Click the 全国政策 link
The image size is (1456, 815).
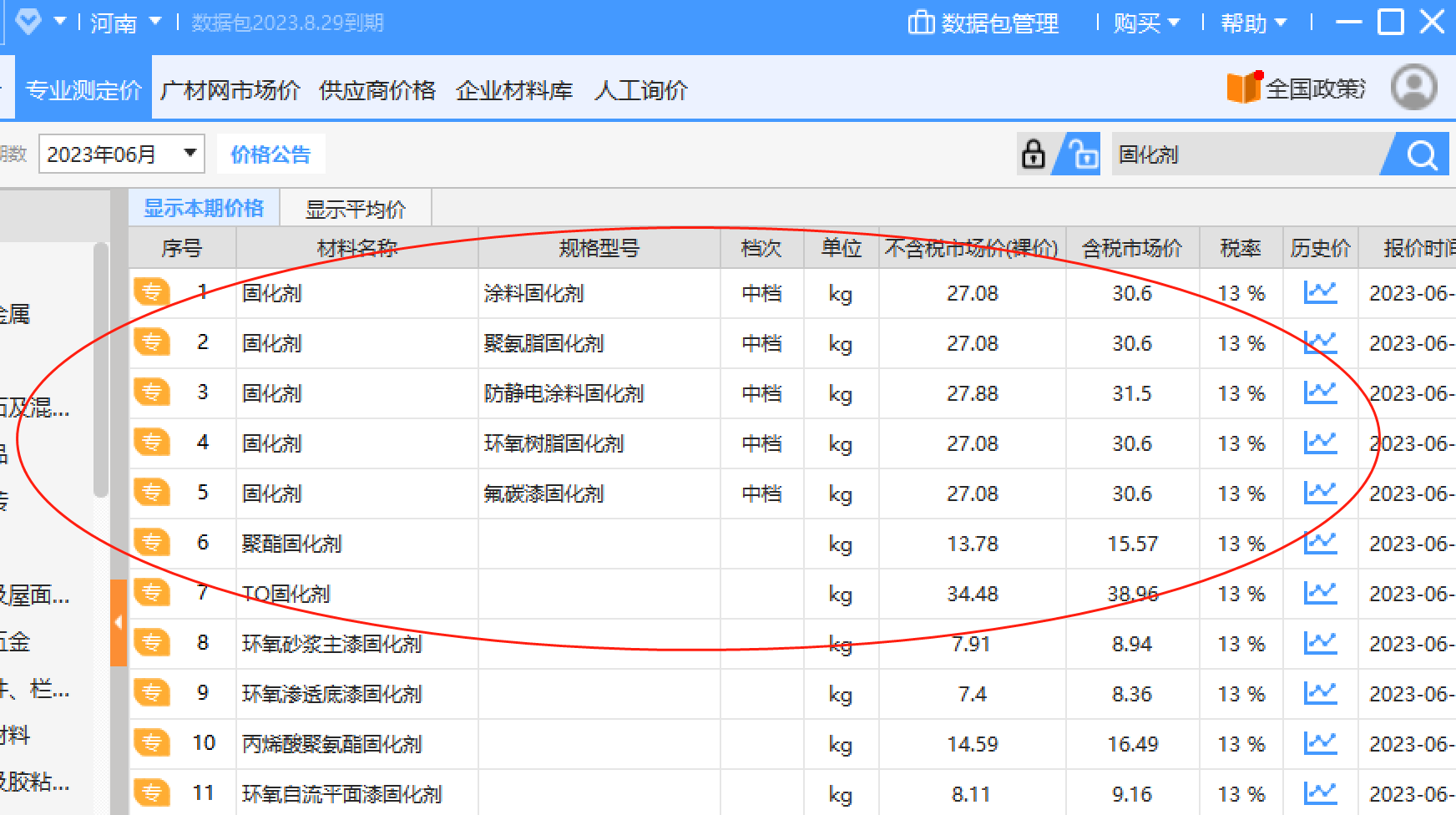1315,89
